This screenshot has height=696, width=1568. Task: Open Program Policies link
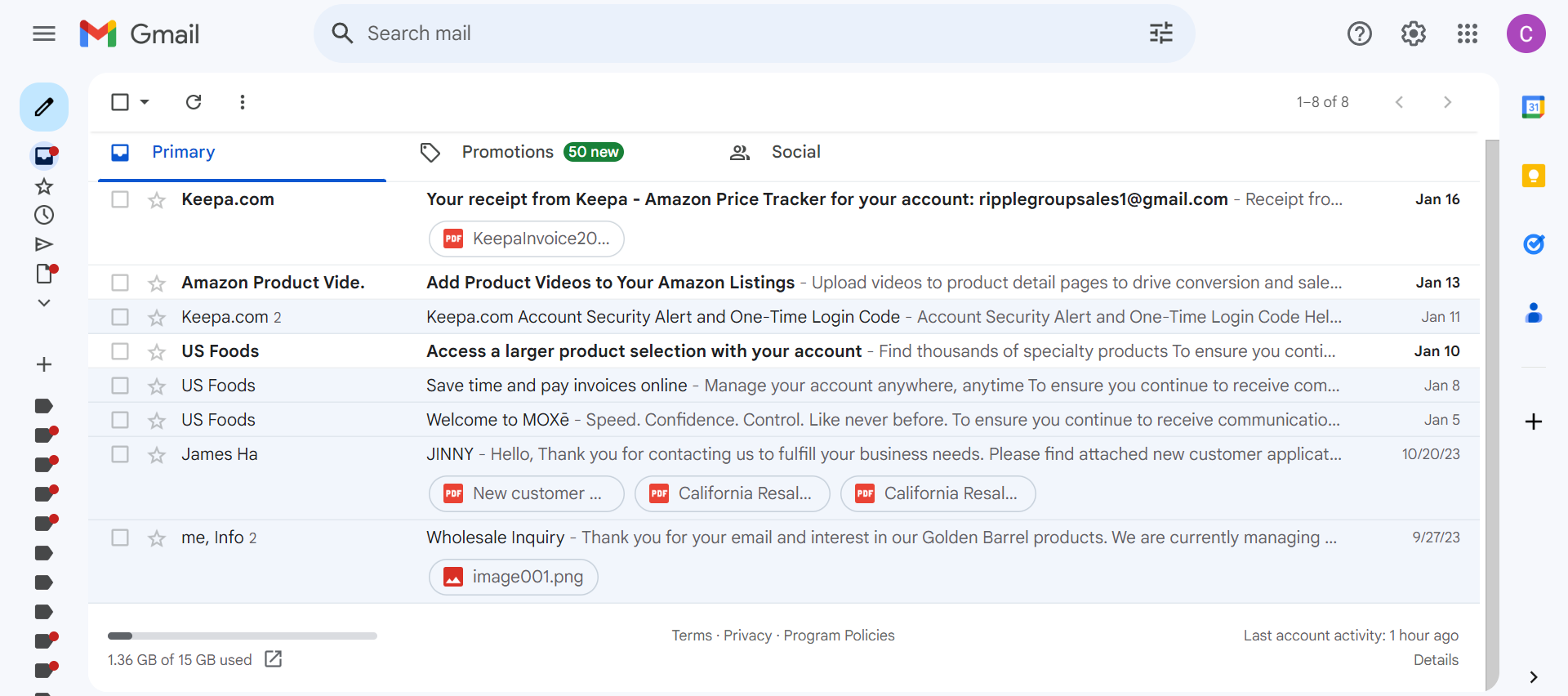click(x=839, y=636)
